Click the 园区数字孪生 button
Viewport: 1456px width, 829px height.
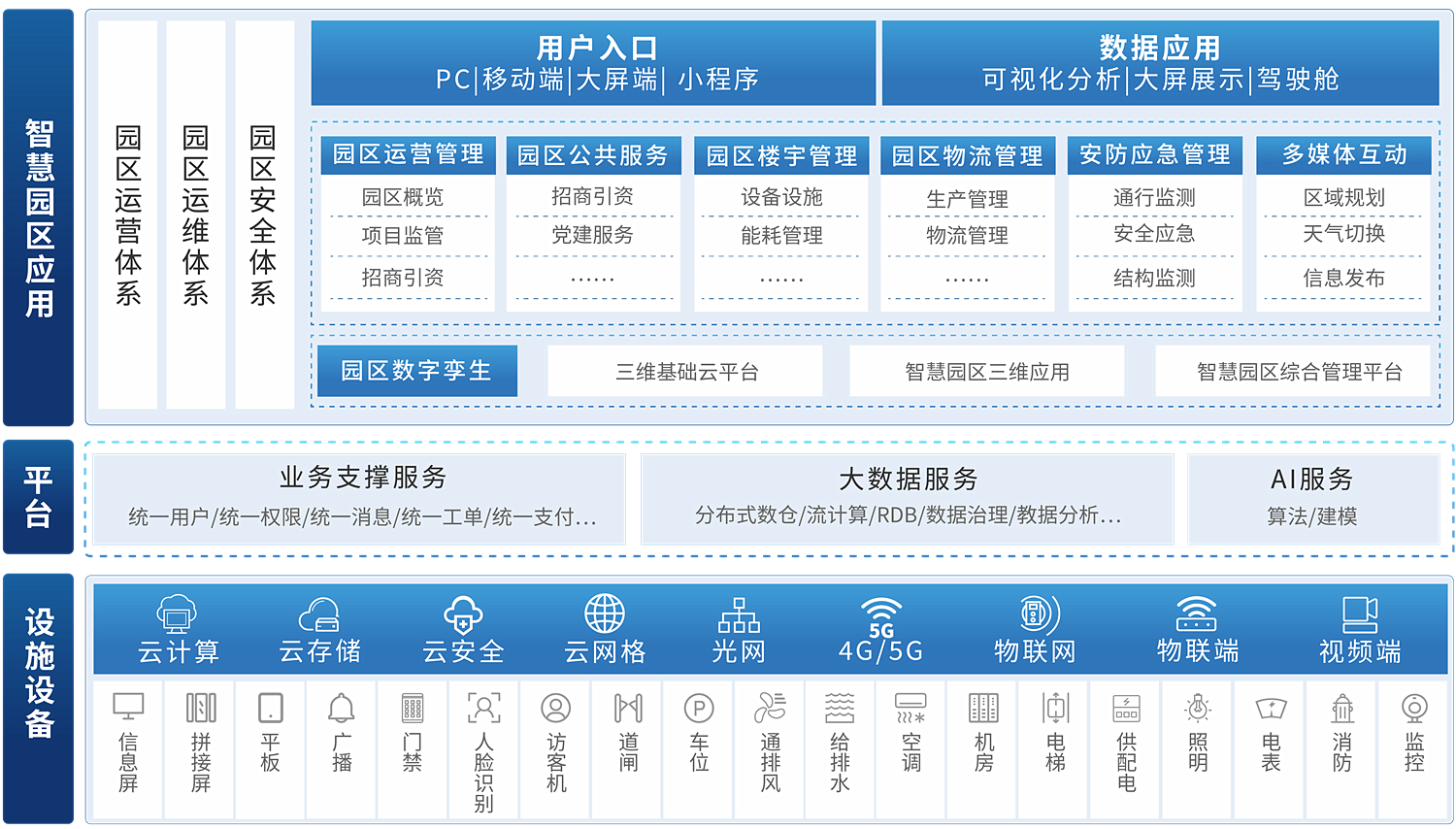tap(416, 371)
